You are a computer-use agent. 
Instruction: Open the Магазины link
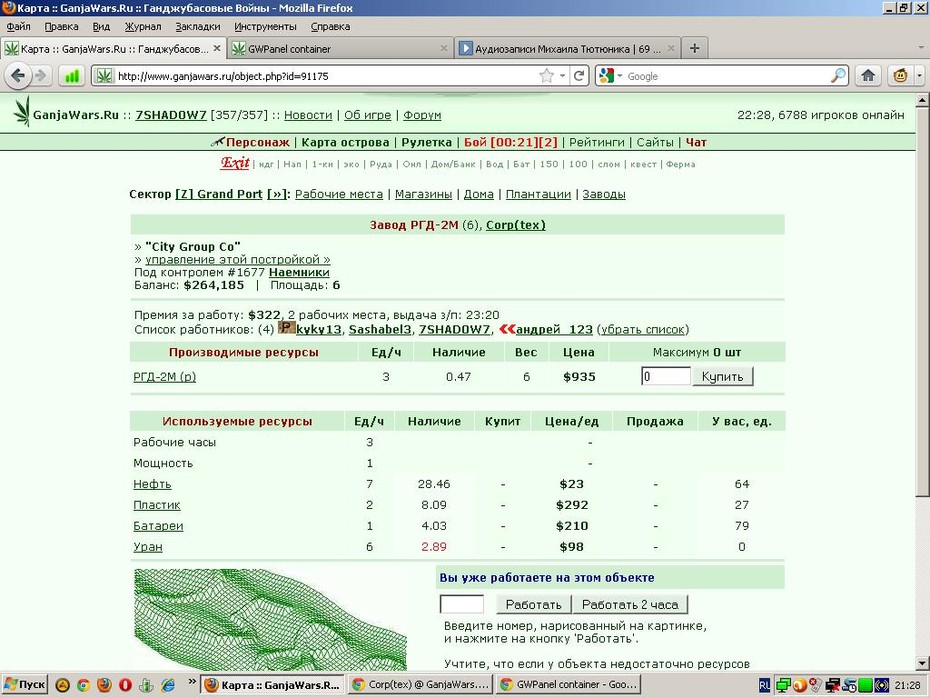pos(423,194)
